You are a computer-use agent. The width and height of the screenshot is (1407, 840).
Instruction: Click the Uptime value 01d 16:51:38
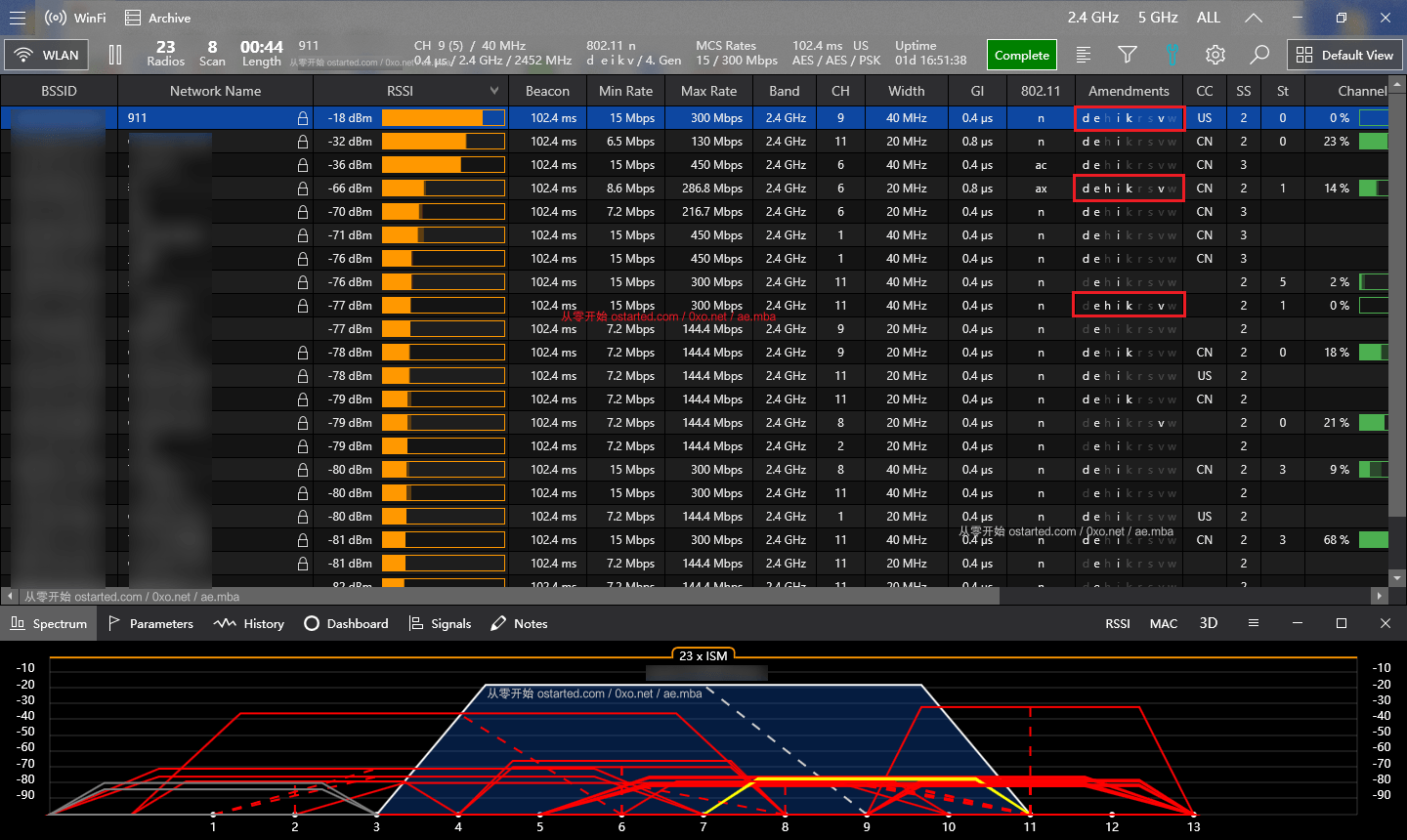click(x=930, y=61)
